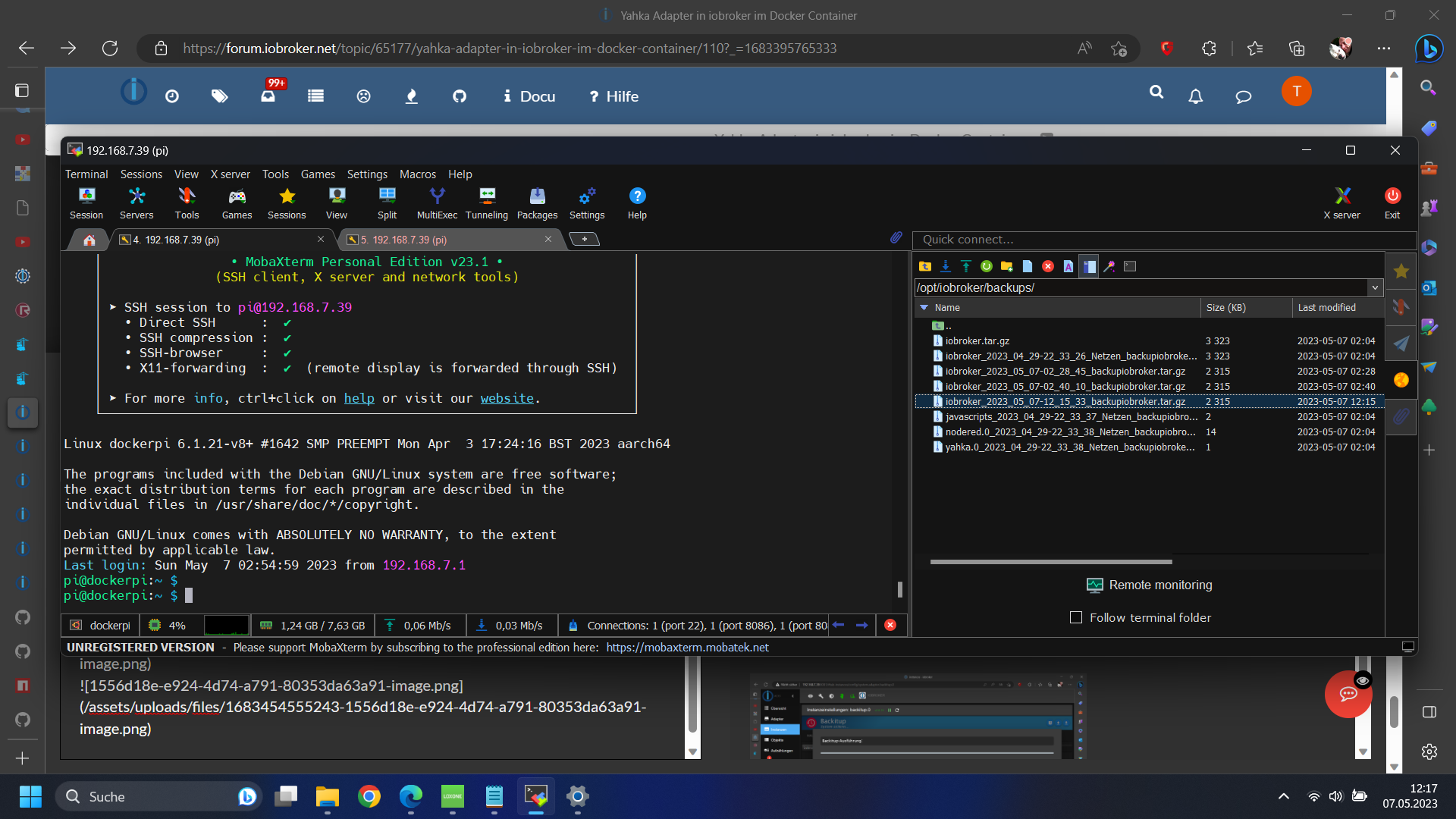Select javascripts_2023_04_29 backup file
The image size is (1456, 819).
coord(1150,416)
